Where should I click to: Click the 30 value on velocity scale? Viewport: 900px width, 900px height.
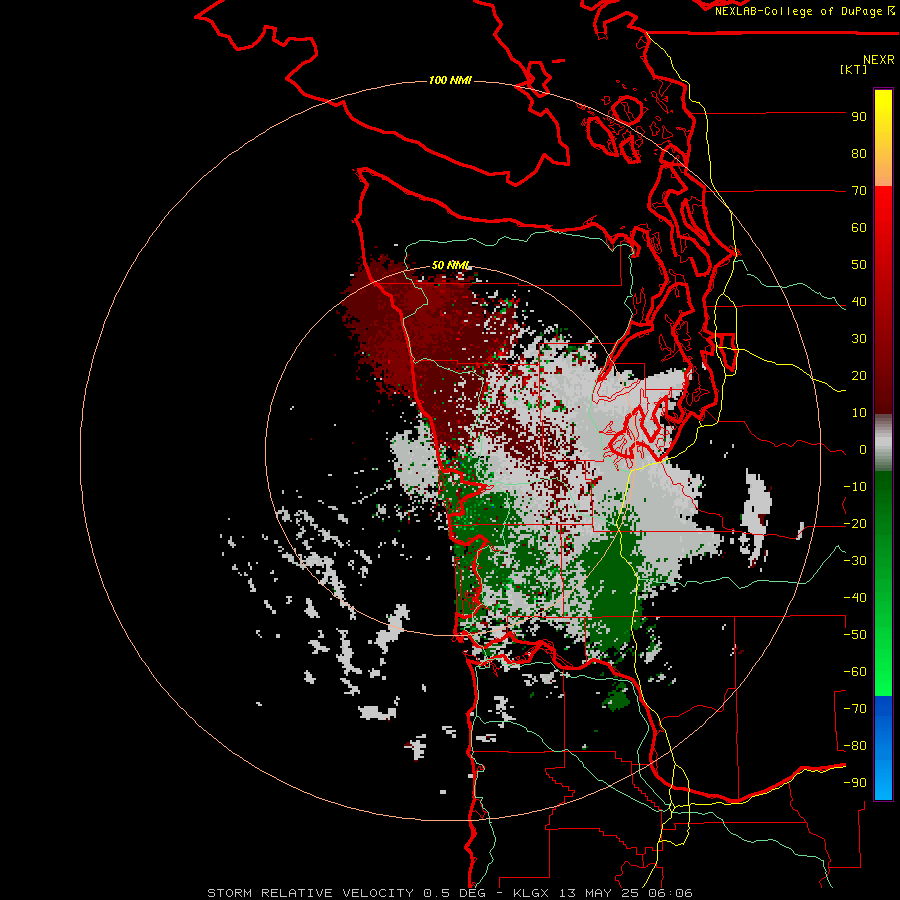coord(859,339)
